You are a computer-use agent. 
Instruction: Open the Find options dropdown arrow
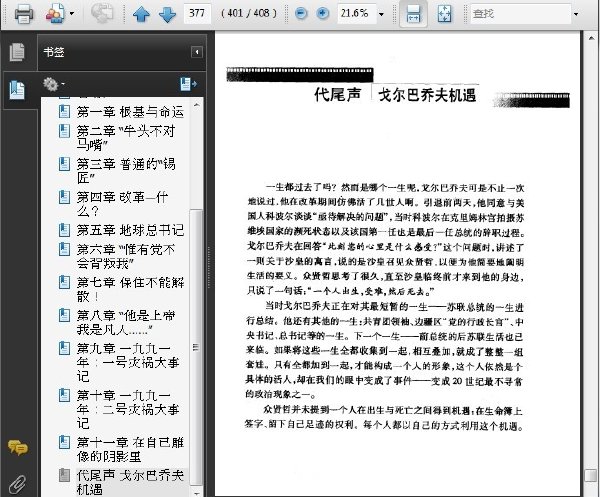[x=576, y=14]
